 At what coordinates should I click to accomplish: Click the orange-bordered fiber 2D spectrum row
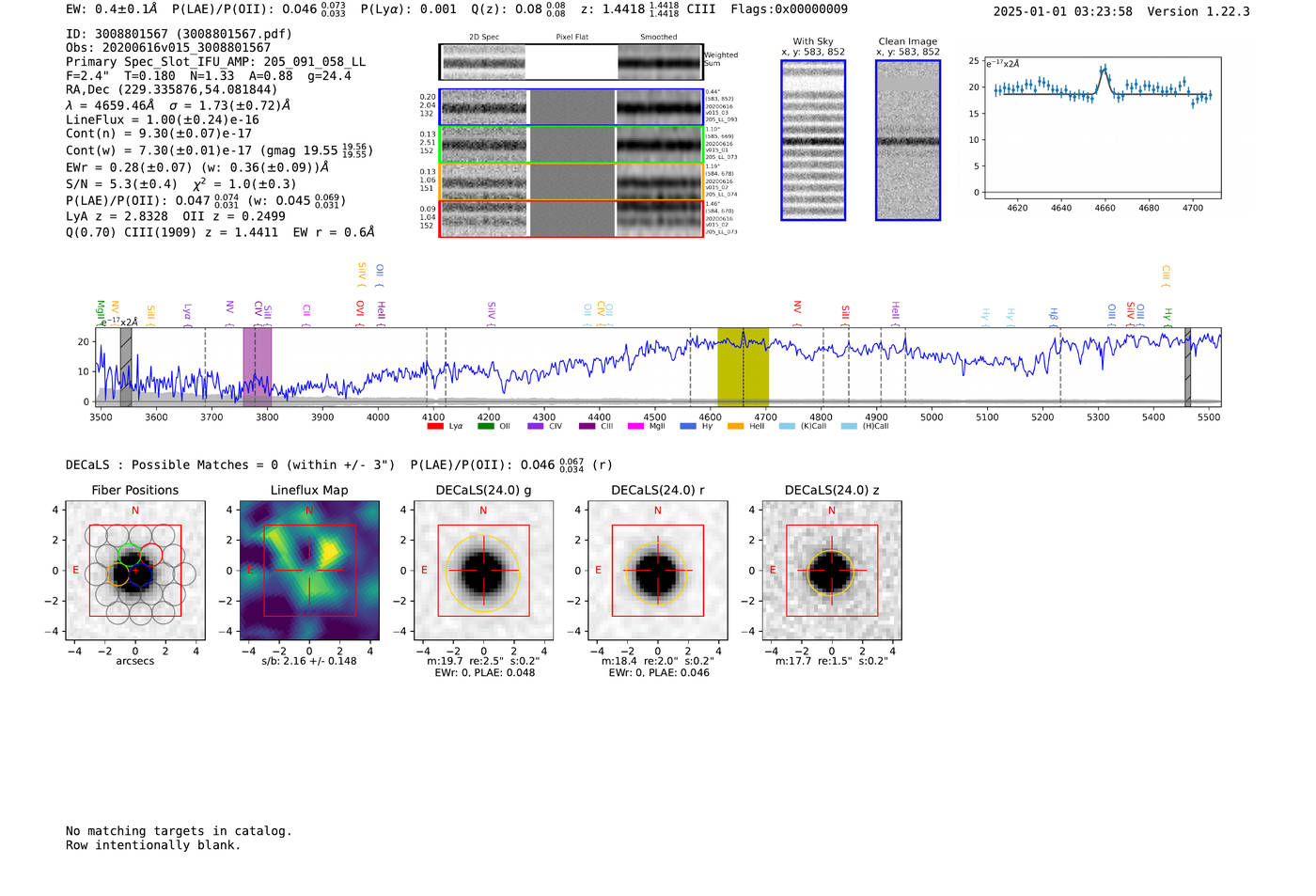[572, 181]
